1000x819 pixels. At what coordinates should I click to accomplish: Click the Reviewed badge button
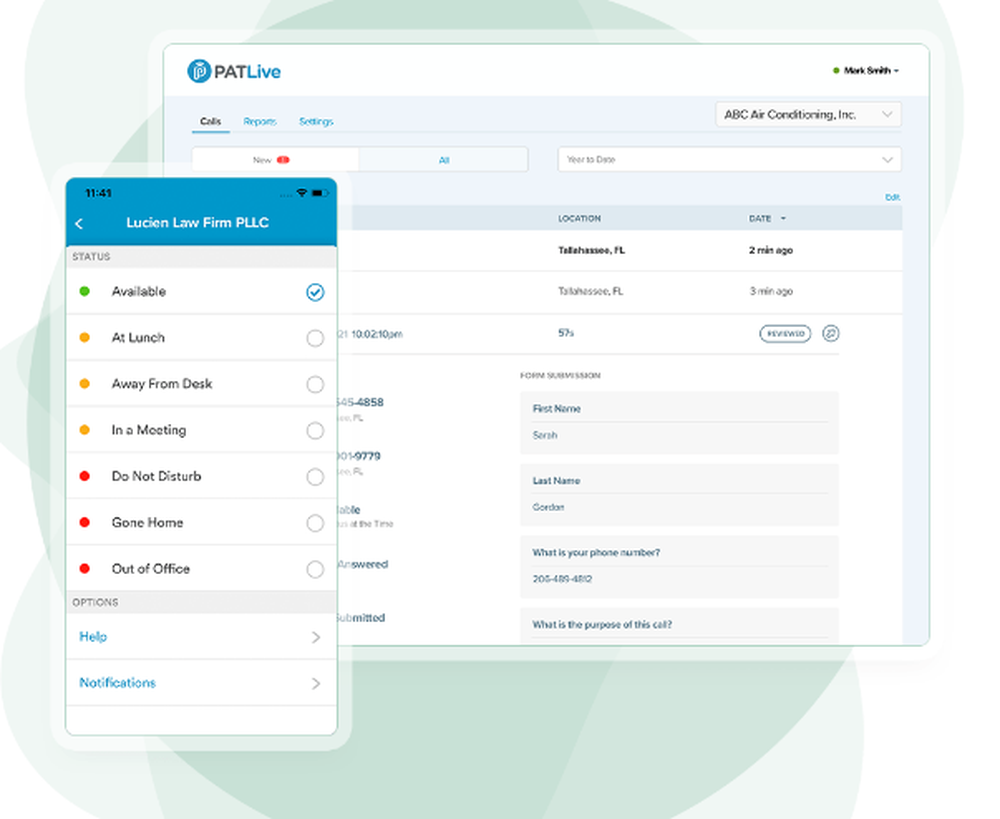[x=785, y=334]
